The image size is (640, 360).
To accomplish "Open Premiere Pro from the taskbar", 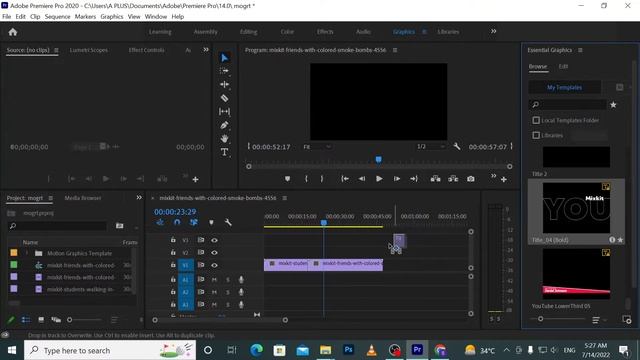I will pos(417,350).
